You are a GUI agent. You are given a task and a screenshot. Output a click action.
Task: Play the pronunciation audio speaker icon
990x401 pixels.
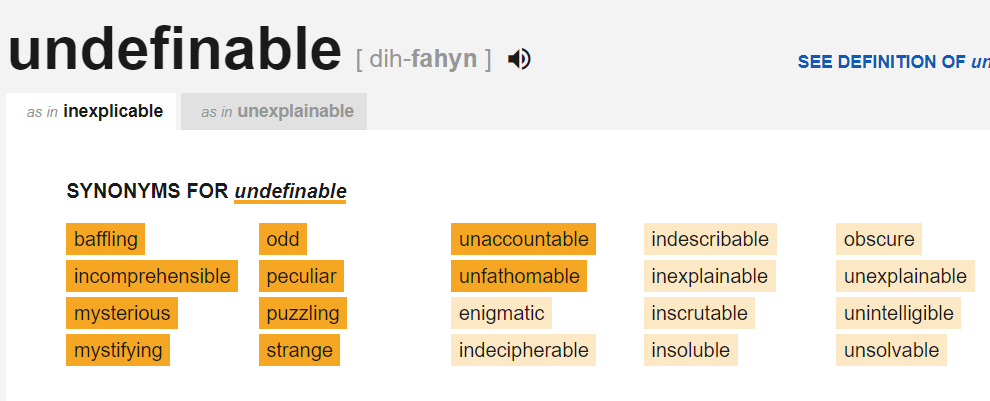[519, 60]
